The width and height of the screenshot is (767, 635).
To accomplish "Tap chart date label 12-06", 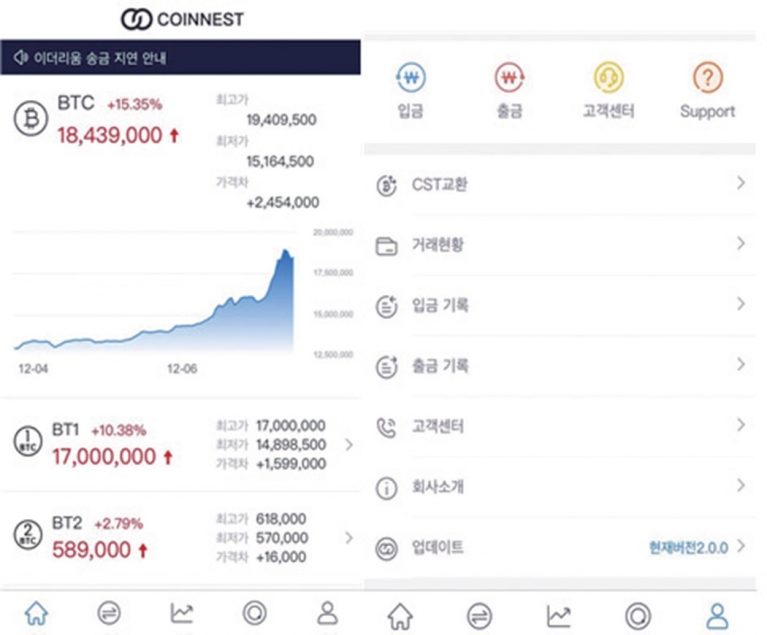I will coord(182,369).
